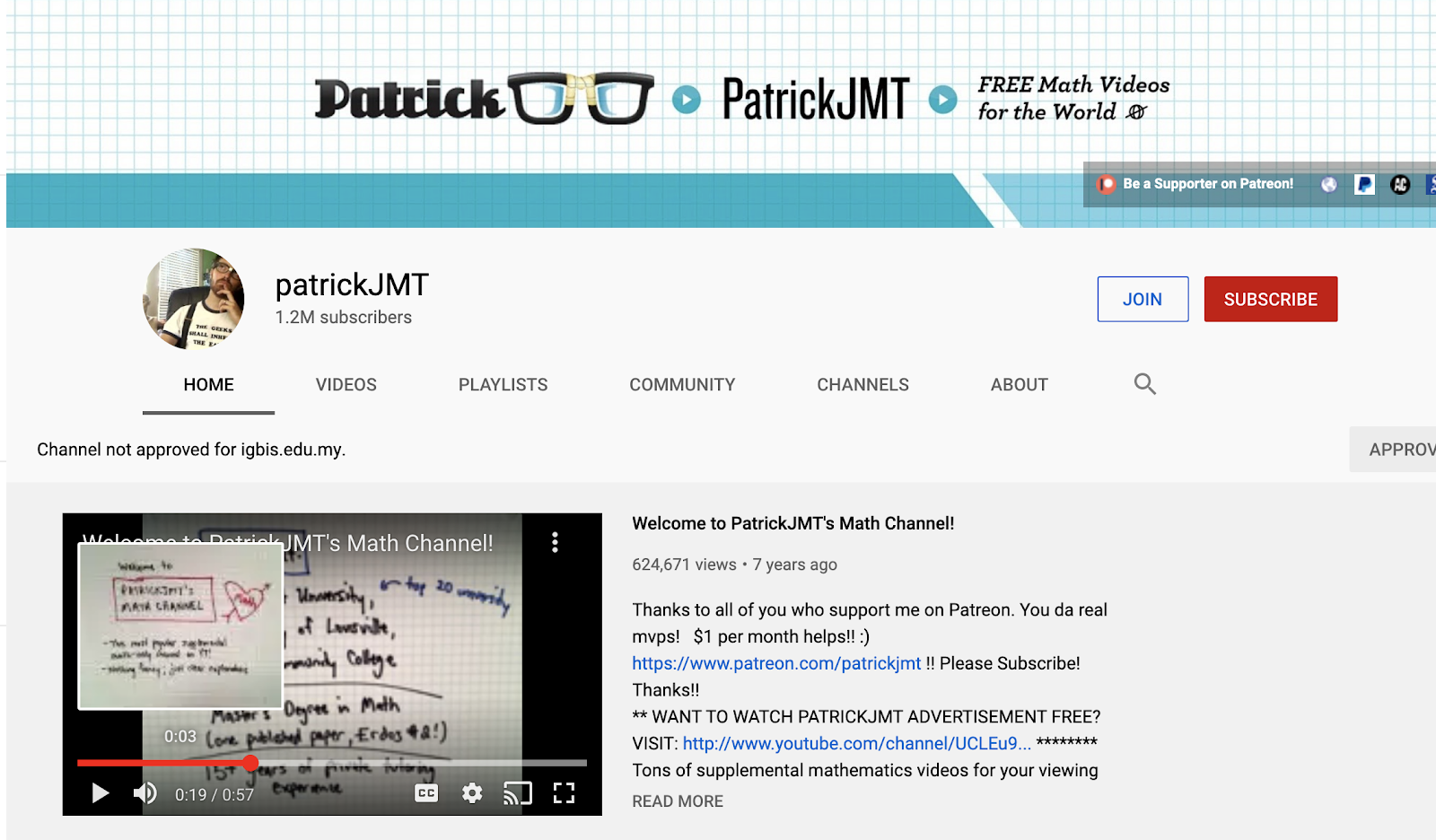
Task: Open the video three-dot more options menu
Action: click(555, 542)
